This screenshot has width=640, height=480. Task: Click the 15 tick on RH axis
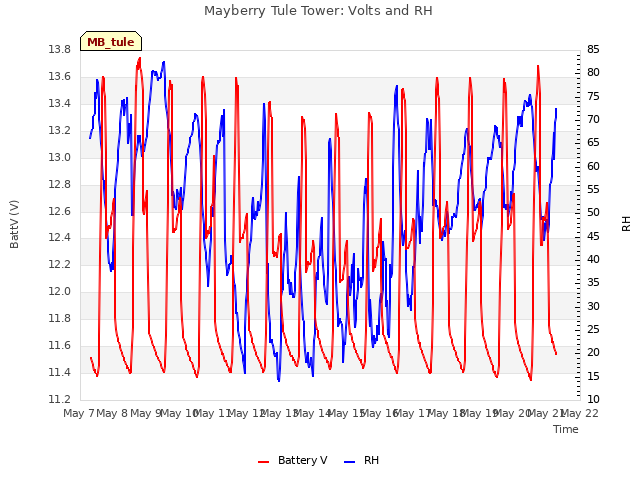tap(593, 376)
